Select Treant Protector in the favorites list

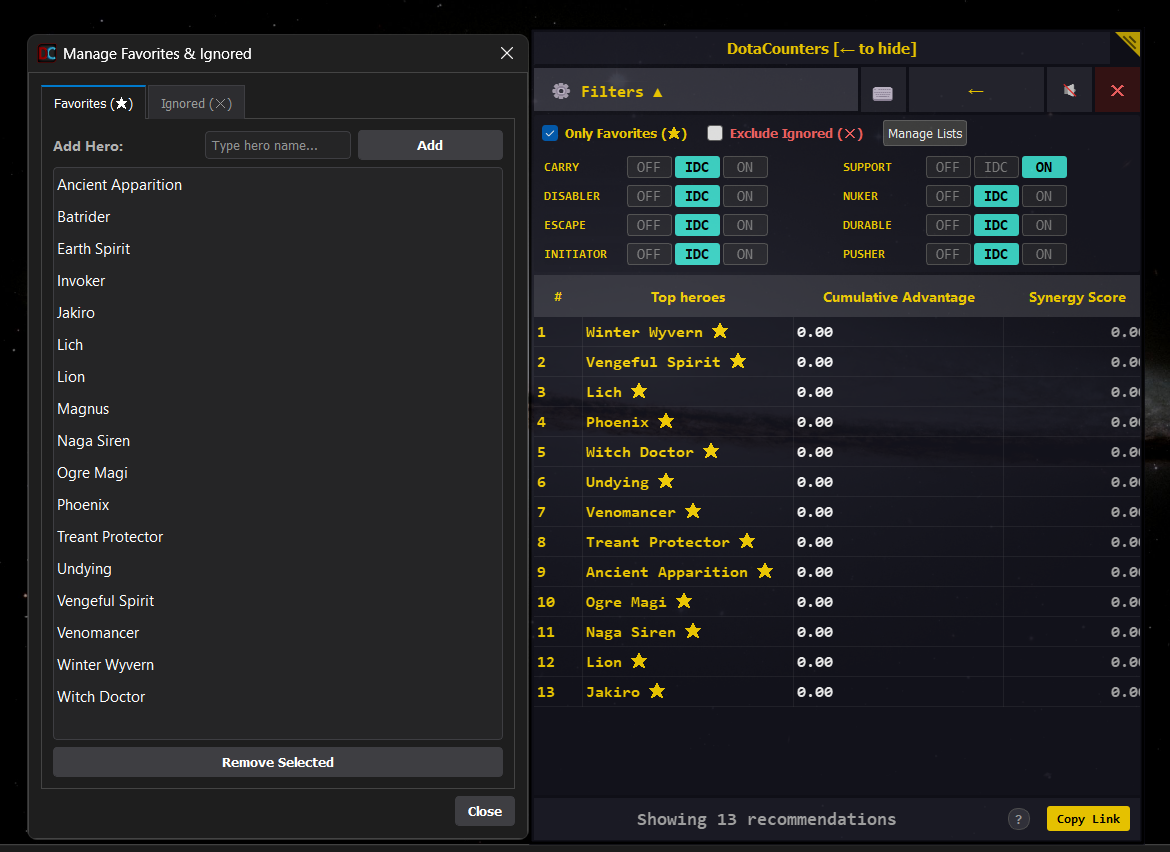(x=278, y=537)
